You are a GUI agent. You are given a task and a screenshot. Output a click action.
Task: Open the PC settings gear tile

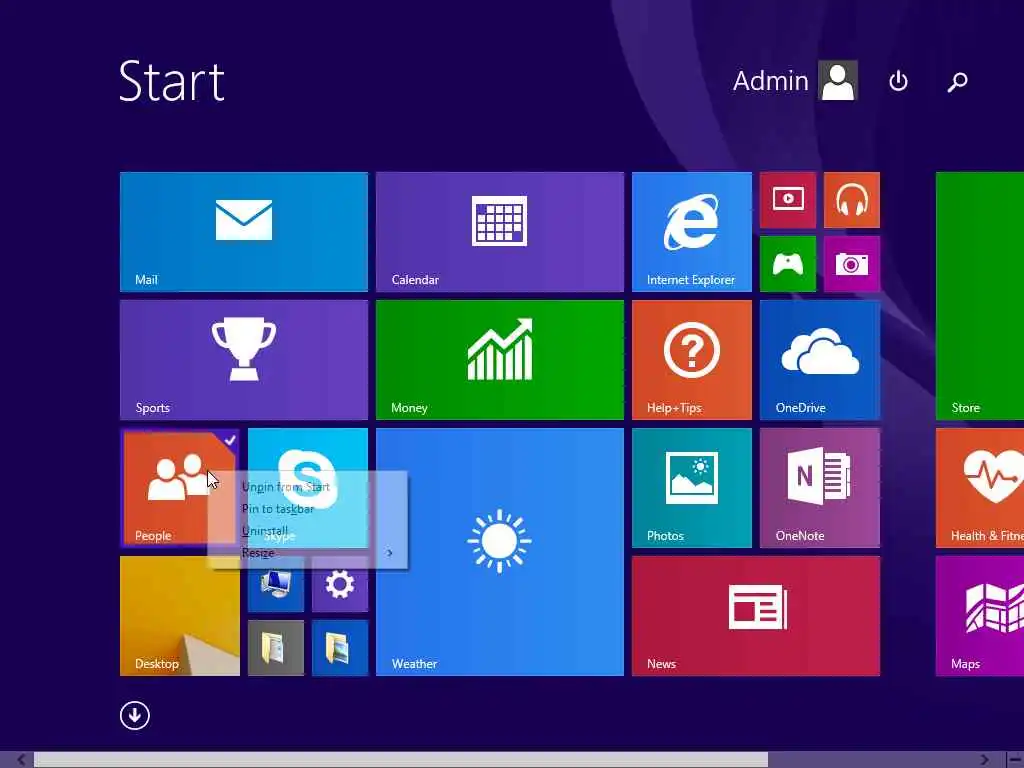click(x=340, y=590)
